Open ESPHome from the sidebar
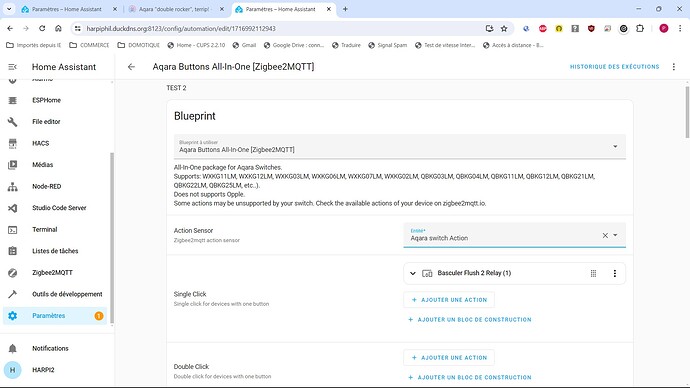The width and height of the screenshot is (690, 388). coord(55,100)
